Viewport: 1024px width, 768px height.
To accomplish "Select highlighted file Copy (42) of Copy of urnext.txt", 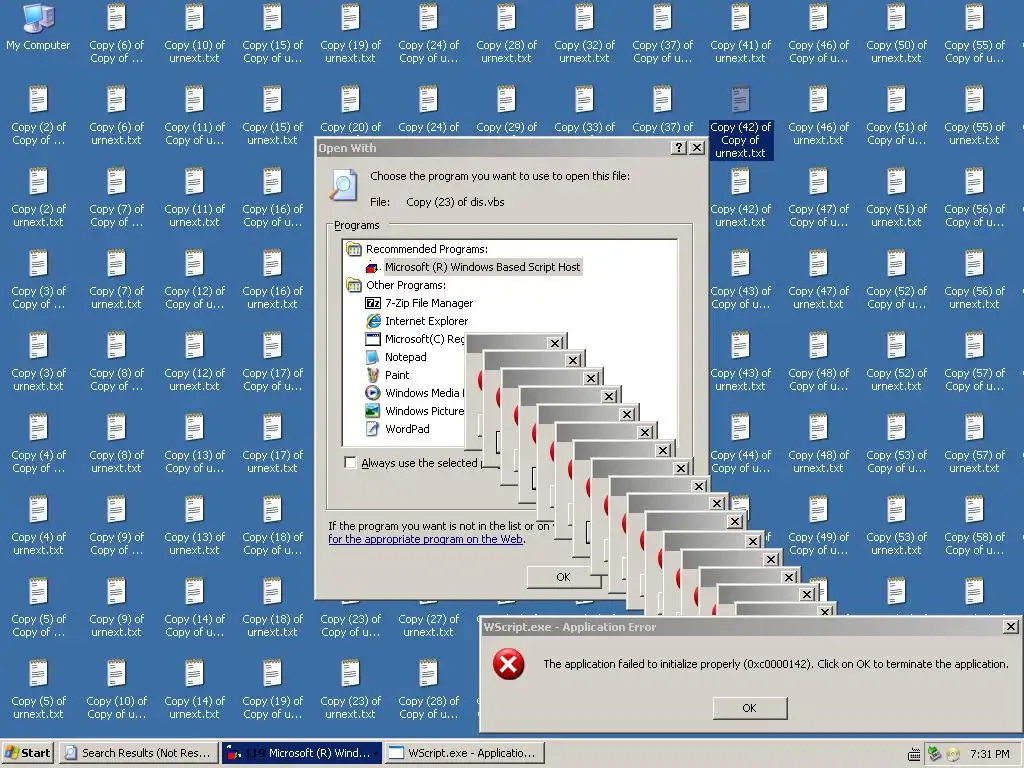I will (741, 123).
